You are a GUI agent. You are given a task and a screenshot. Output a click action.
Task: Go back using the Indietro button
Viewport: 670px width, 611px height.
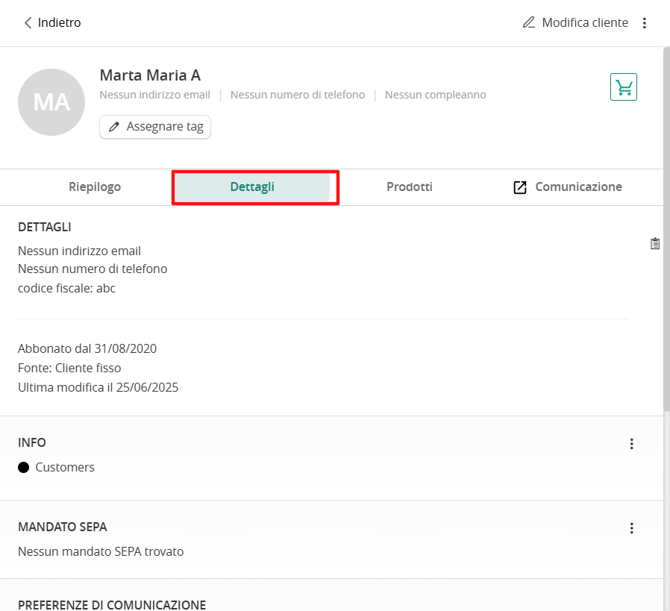(52, 23)
